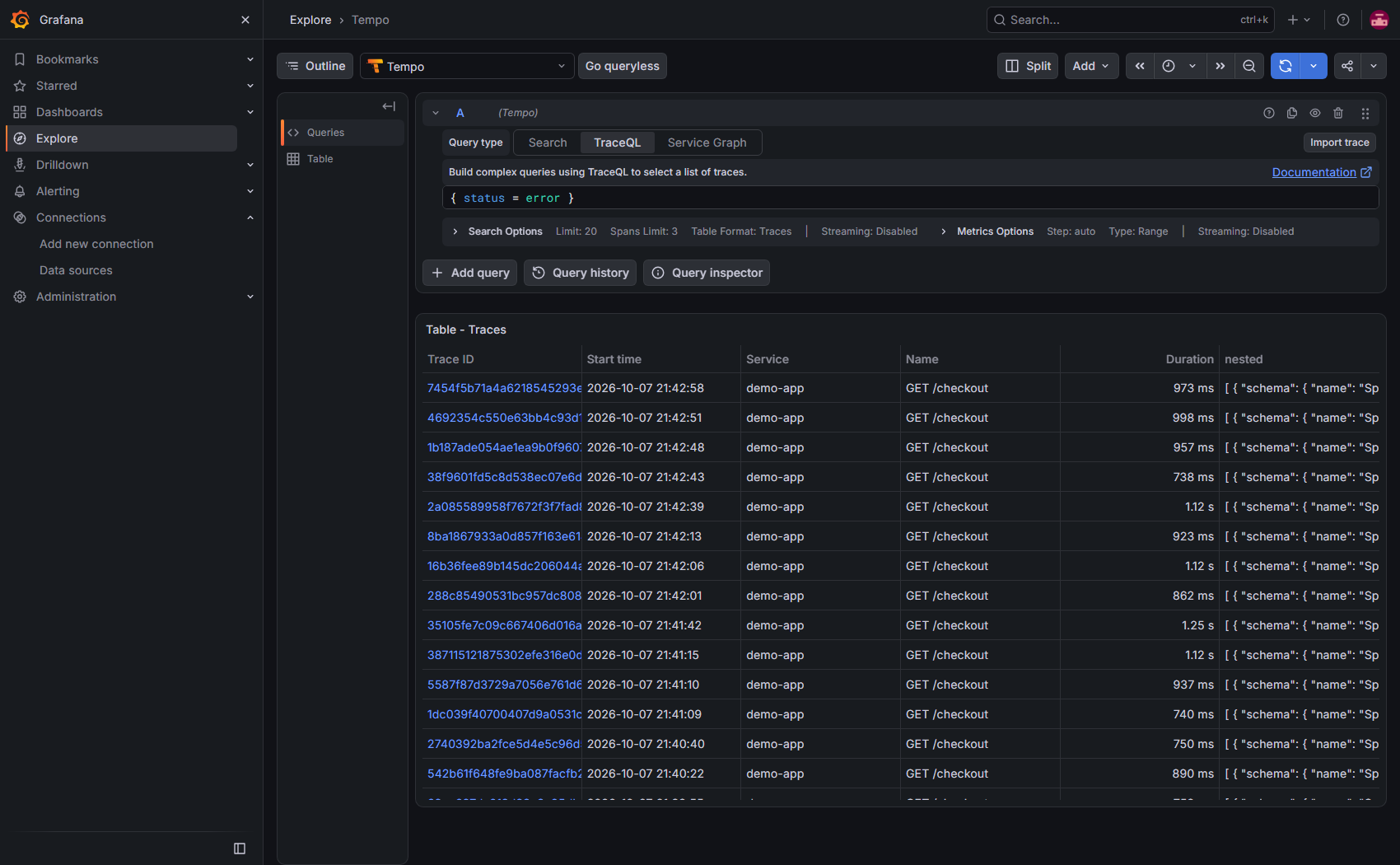Open refresh interval dropdown arrow
1400x865 pixels.
point(1314,66)
